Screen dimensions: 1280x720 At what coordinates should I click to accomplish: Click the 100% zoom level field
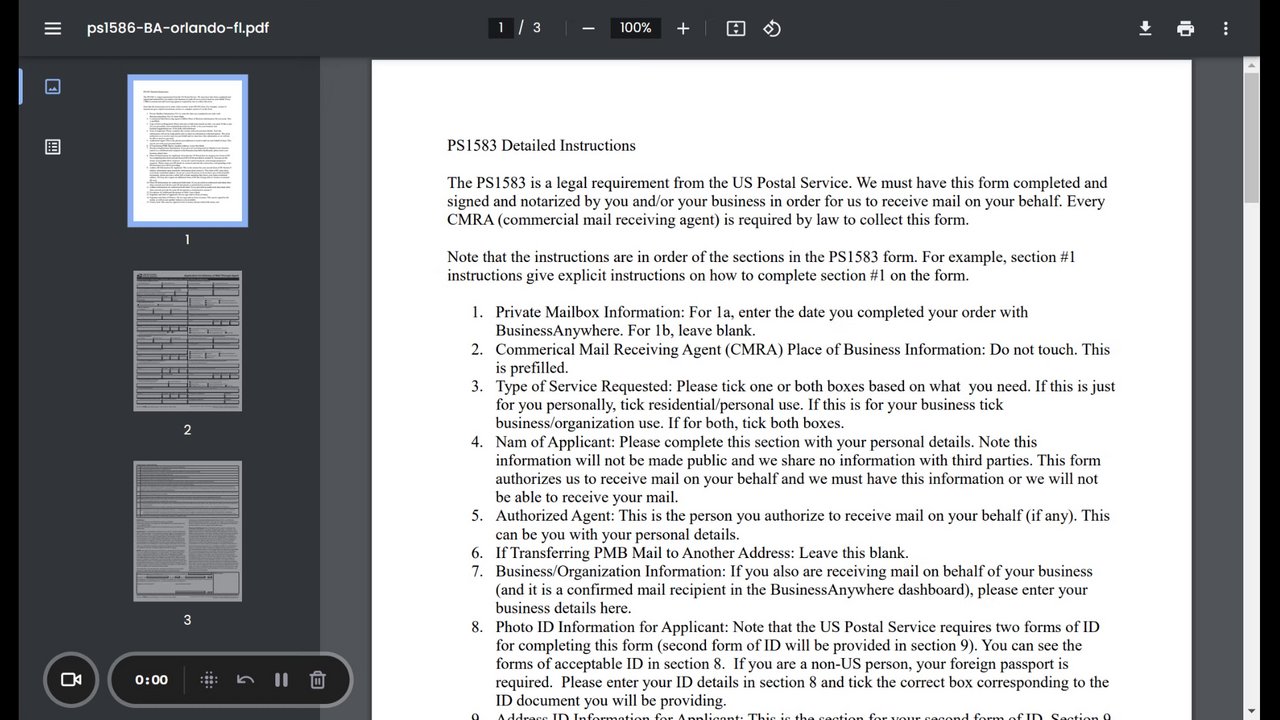(x=636, y=28)
